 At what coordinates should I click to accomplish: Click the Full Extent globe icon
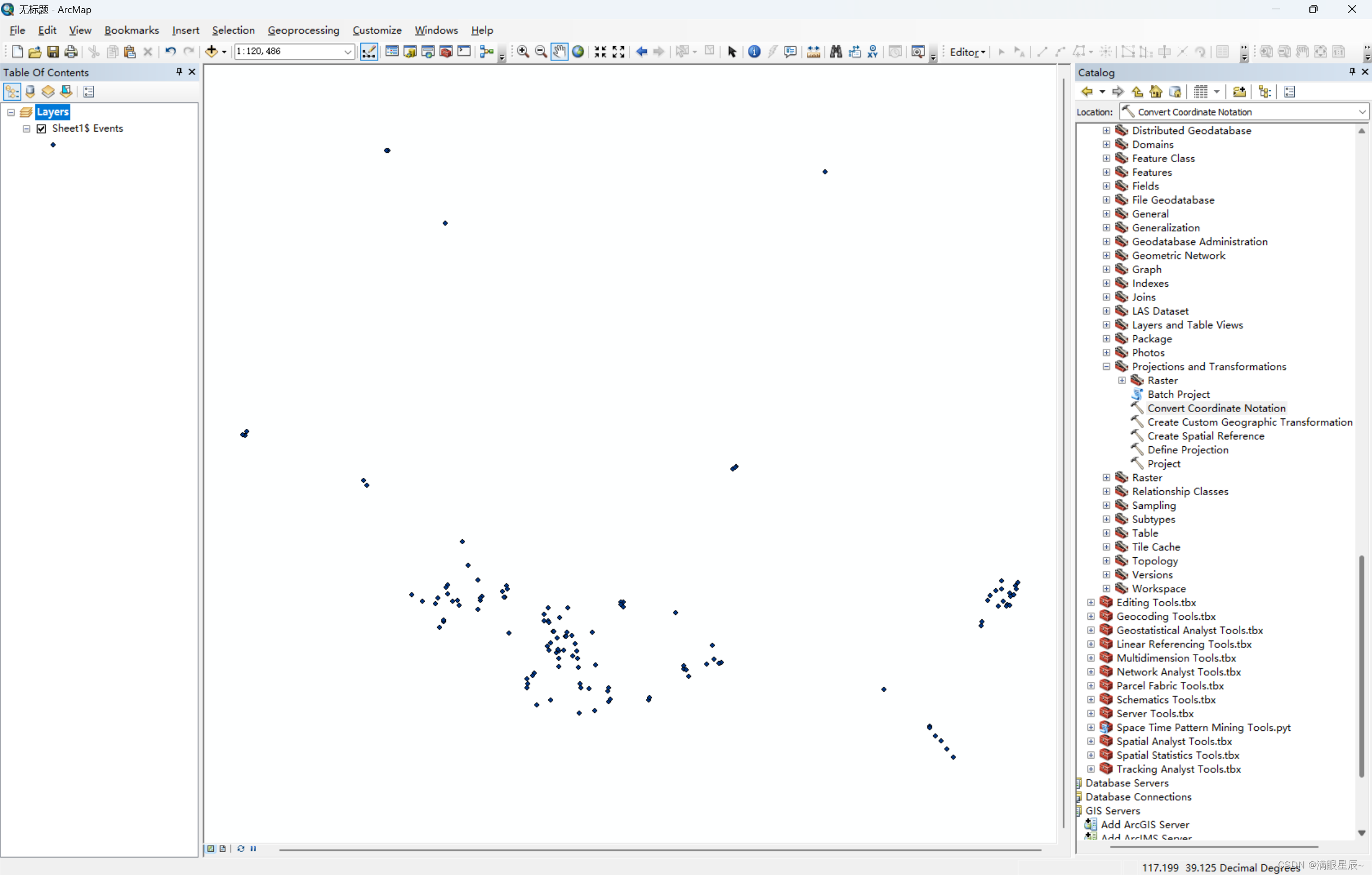click(578, 52)
